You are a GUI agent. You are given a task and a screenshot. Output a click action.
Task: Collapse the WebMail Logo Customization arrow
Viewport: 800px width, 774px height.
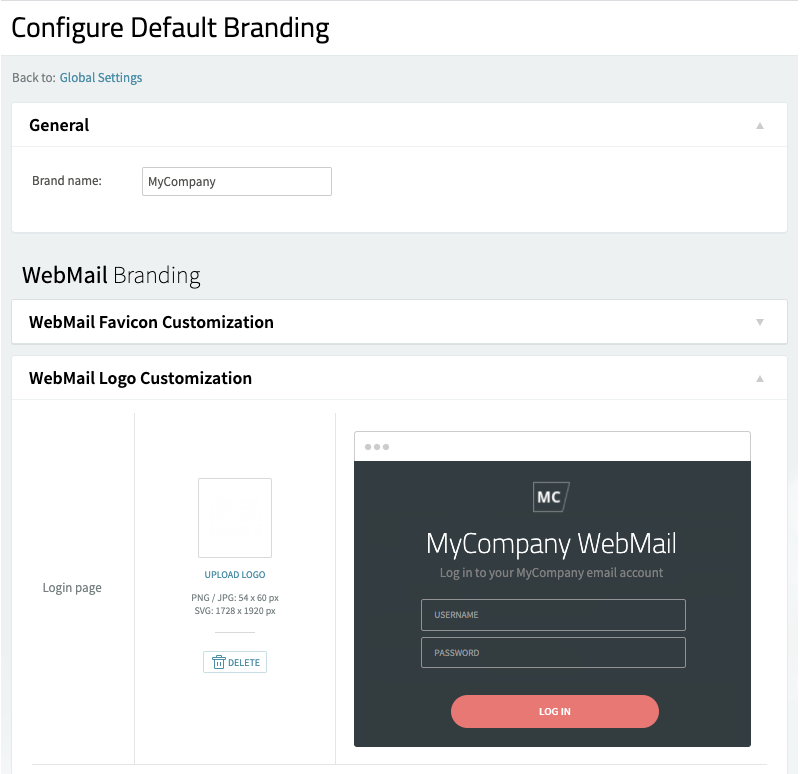pyautogui.click(x=760, y=379)
